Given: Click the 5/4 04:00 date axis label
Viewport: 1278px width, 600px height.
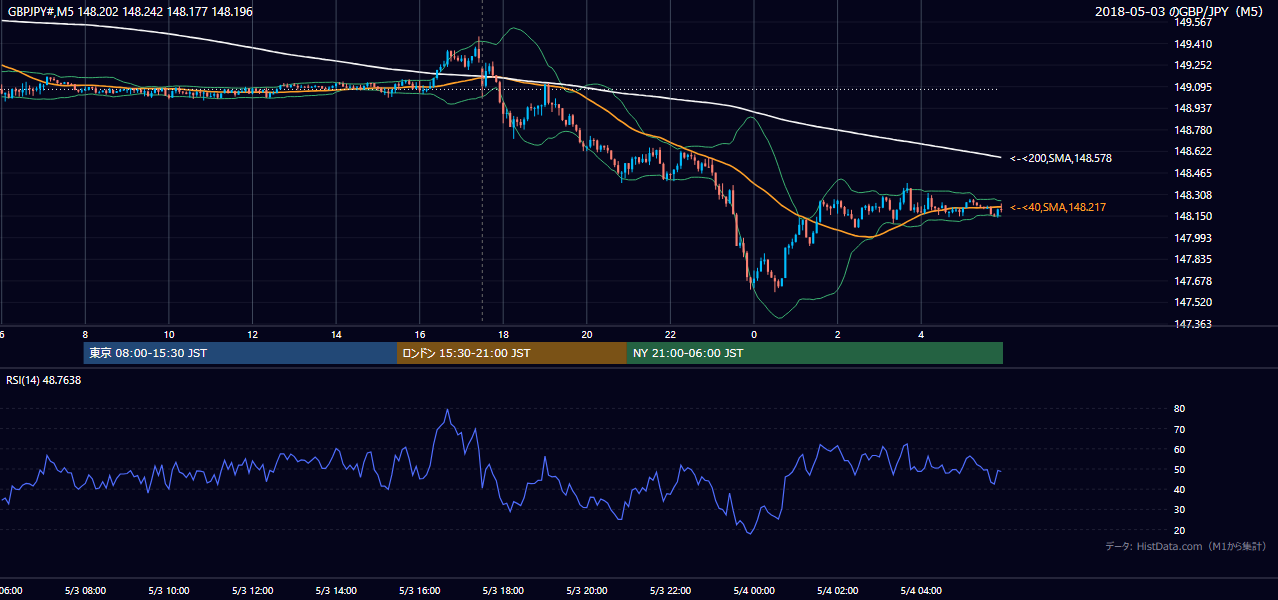Looking at the screenshot, I should (922, 591).
